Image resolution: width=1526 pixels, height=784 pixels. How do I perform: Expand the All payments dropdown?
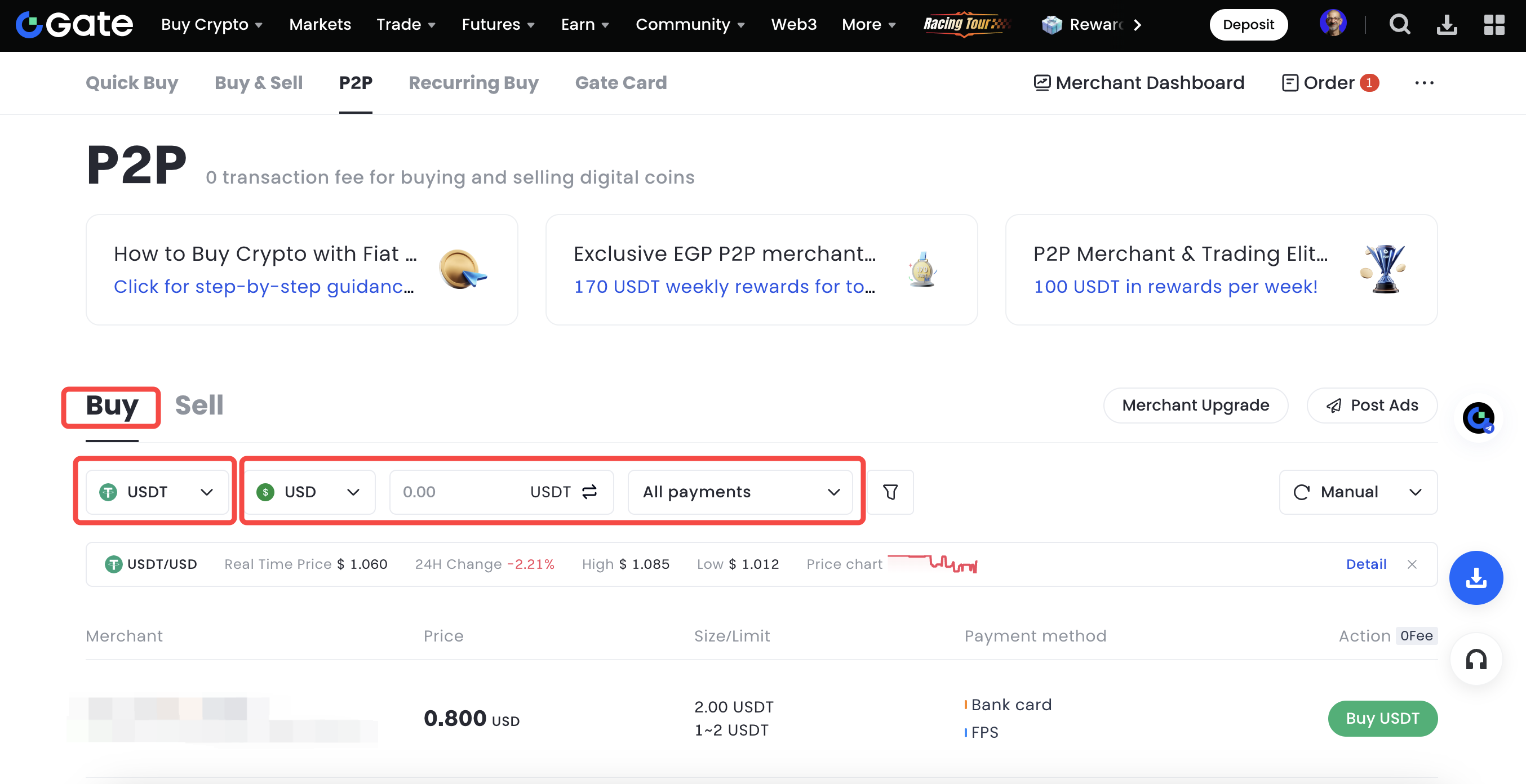tap(740, 492)
